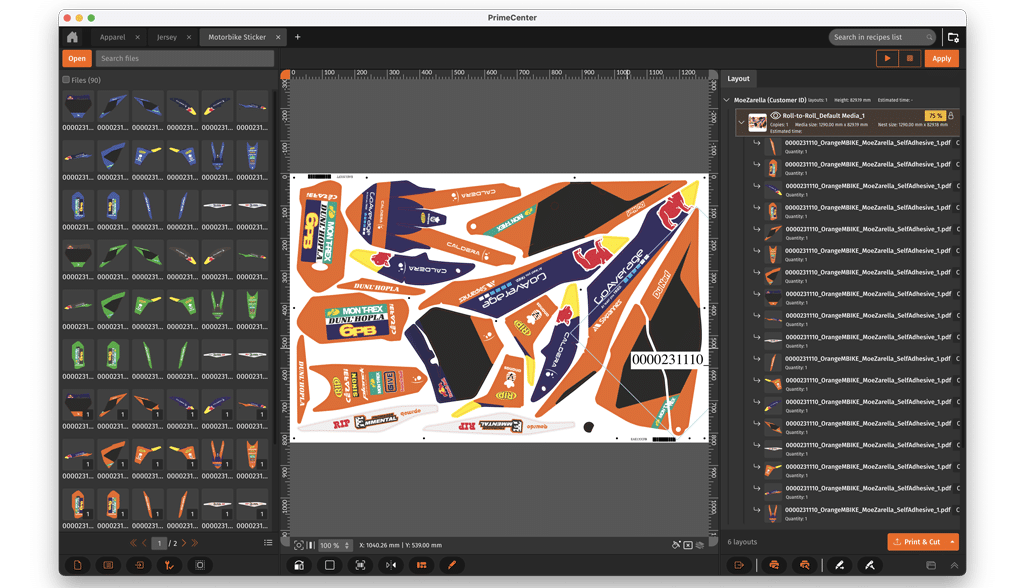Switch to the Jersey tab
Viewport: 1024px width, 588px height.
pyautogui.click(x=167, y=37)
